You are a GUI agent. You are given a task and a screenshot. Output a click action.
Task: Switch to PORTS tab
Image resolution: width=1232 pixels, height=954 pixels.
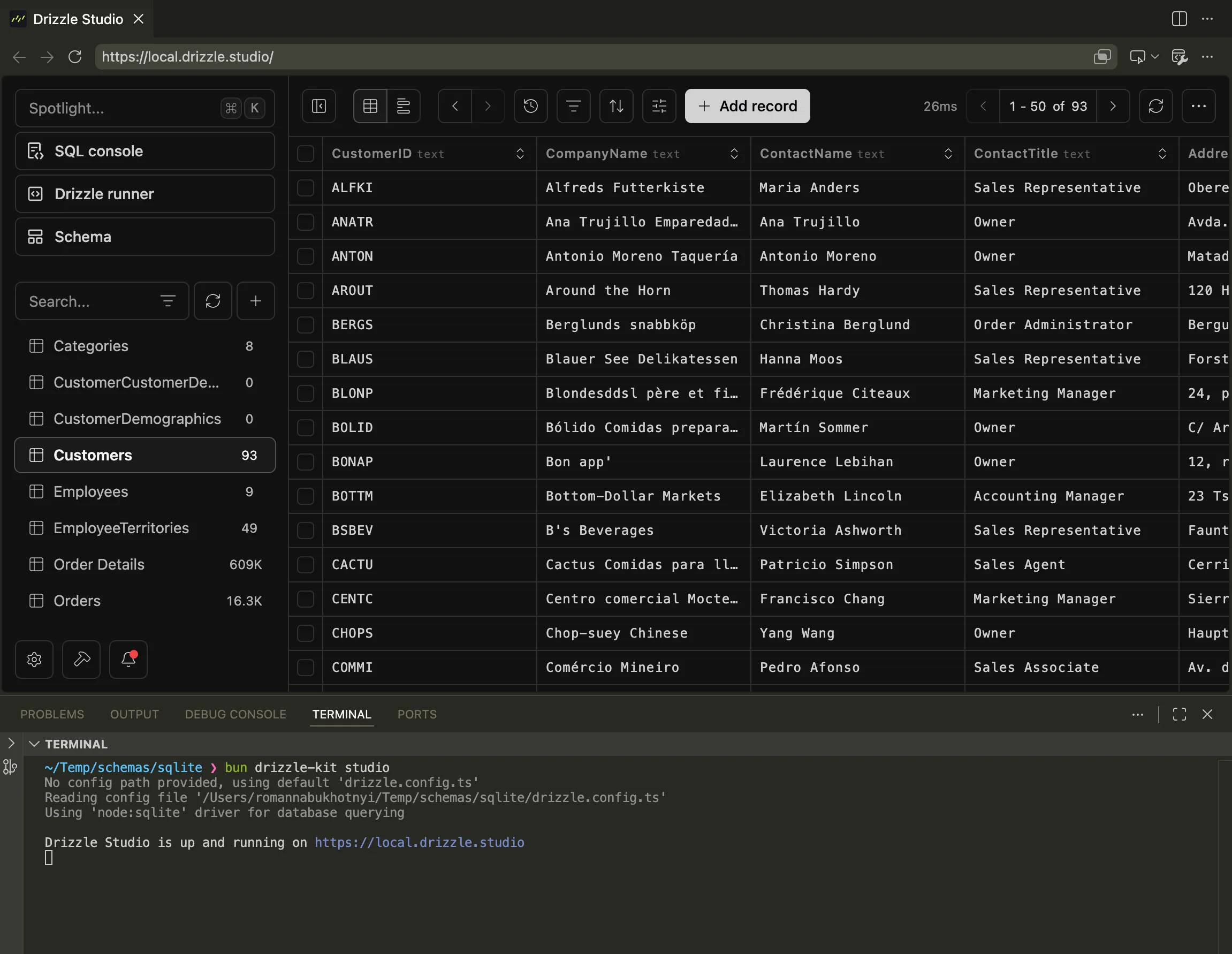(x=417, y=714)
